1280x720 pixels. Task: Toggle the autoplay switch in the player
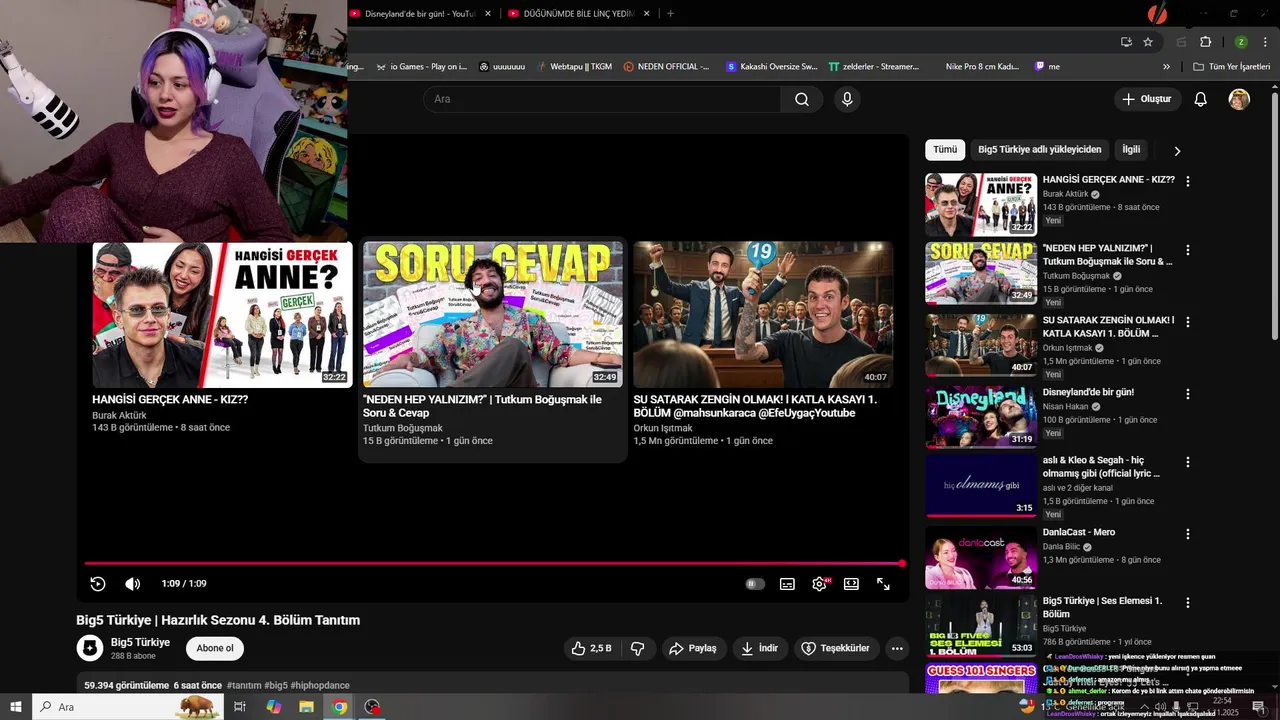(755, 584)
